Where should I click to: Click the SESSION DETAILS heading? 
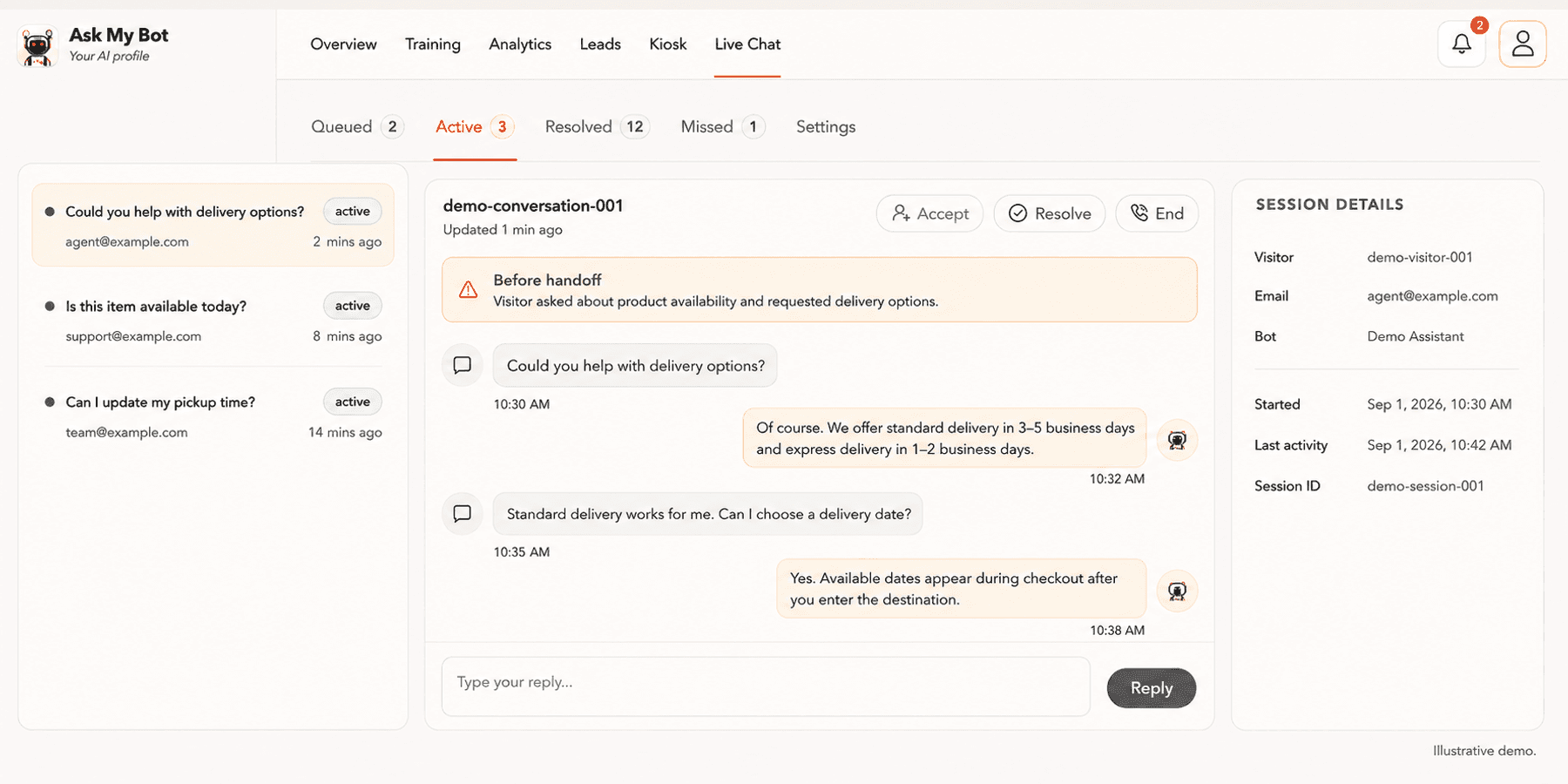(x=1329, y=205)
